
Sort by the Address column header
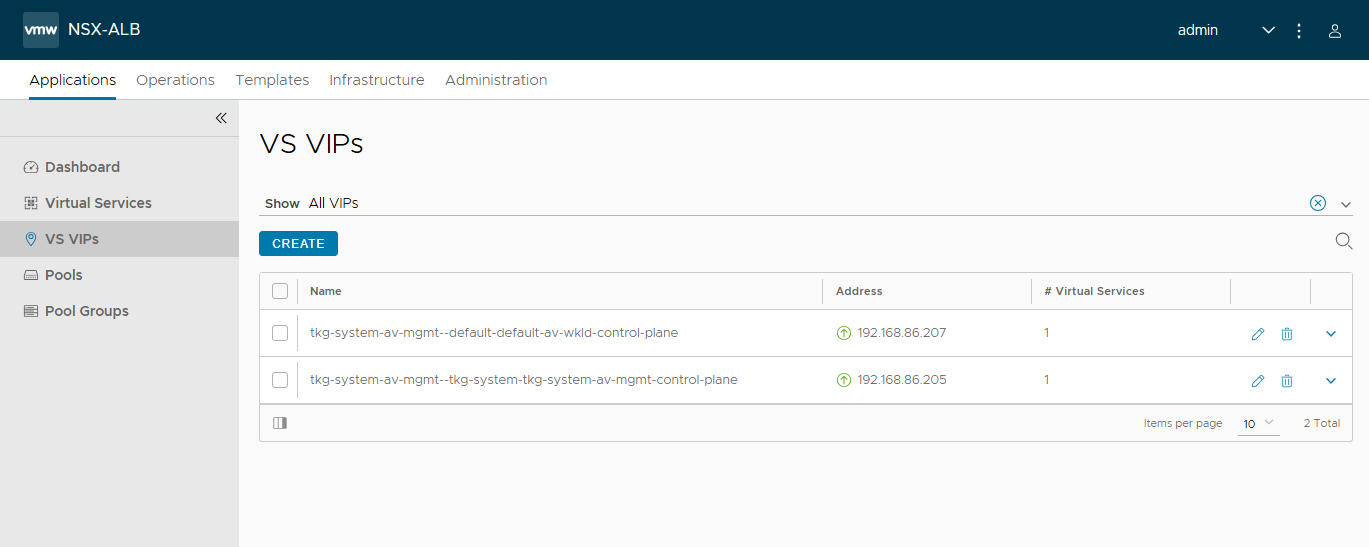[859, 291]
